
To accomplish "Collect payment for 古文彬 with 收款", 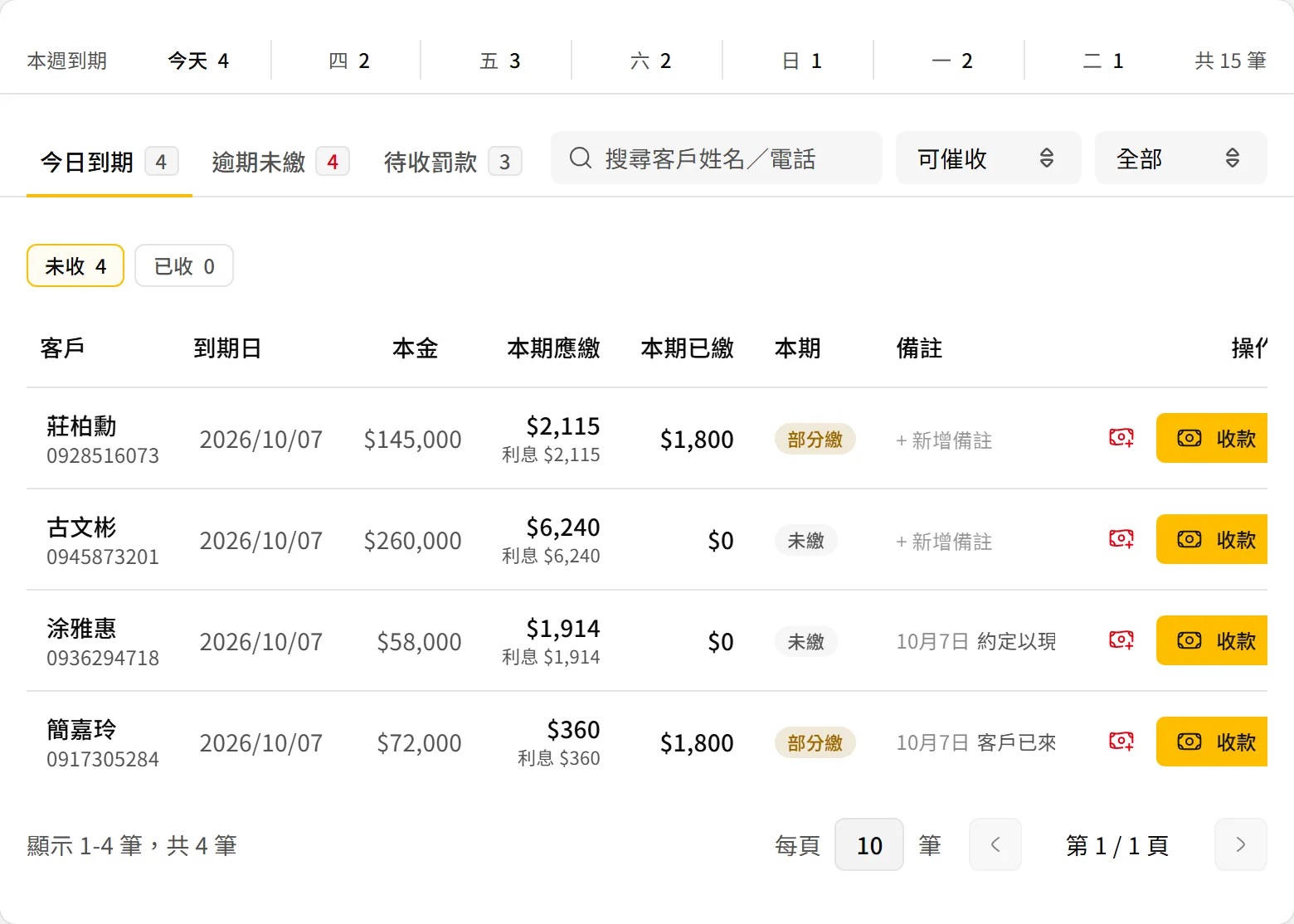I will [1212, 539].
